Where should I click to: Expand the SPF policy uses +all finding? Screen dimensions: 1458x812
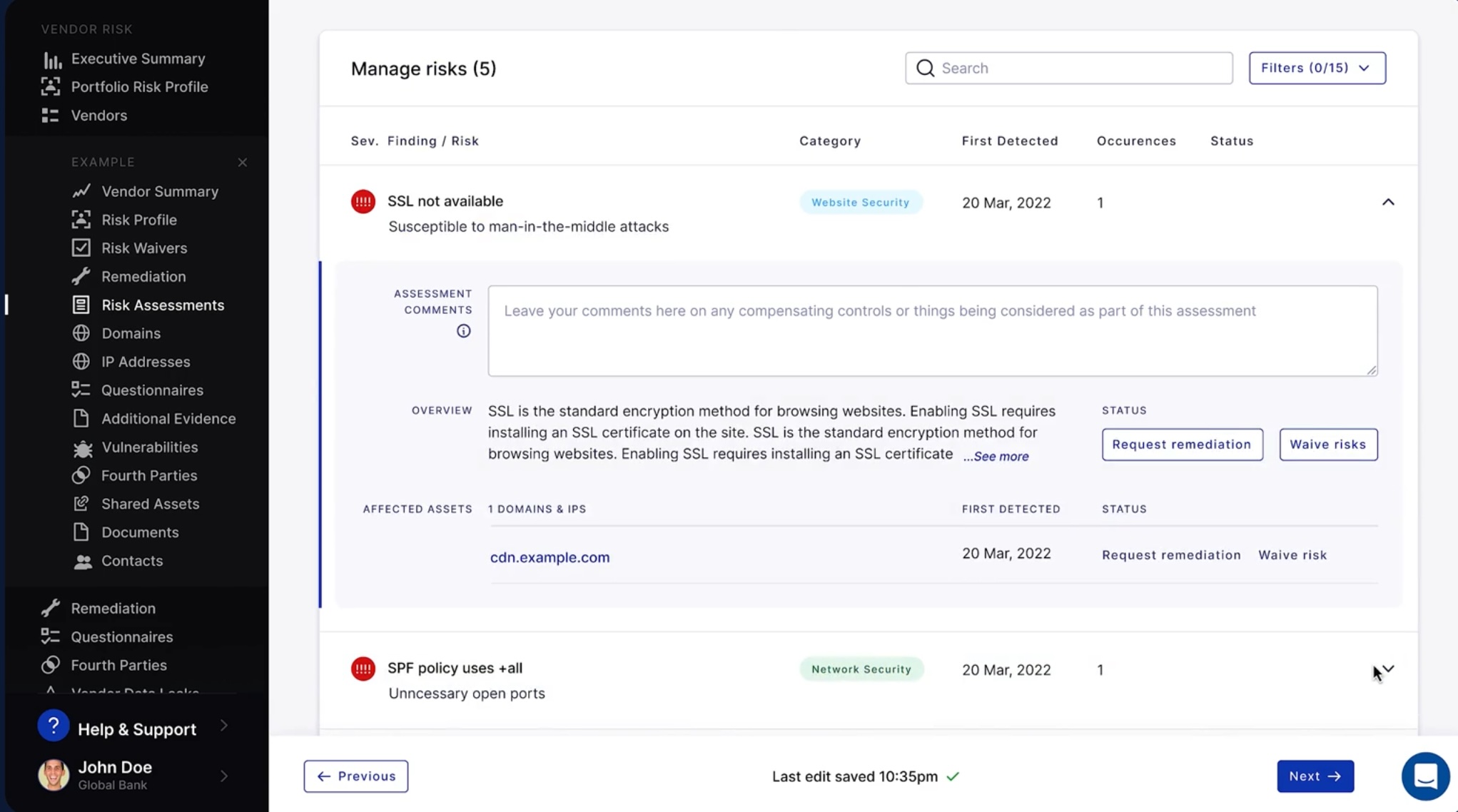1389,669
